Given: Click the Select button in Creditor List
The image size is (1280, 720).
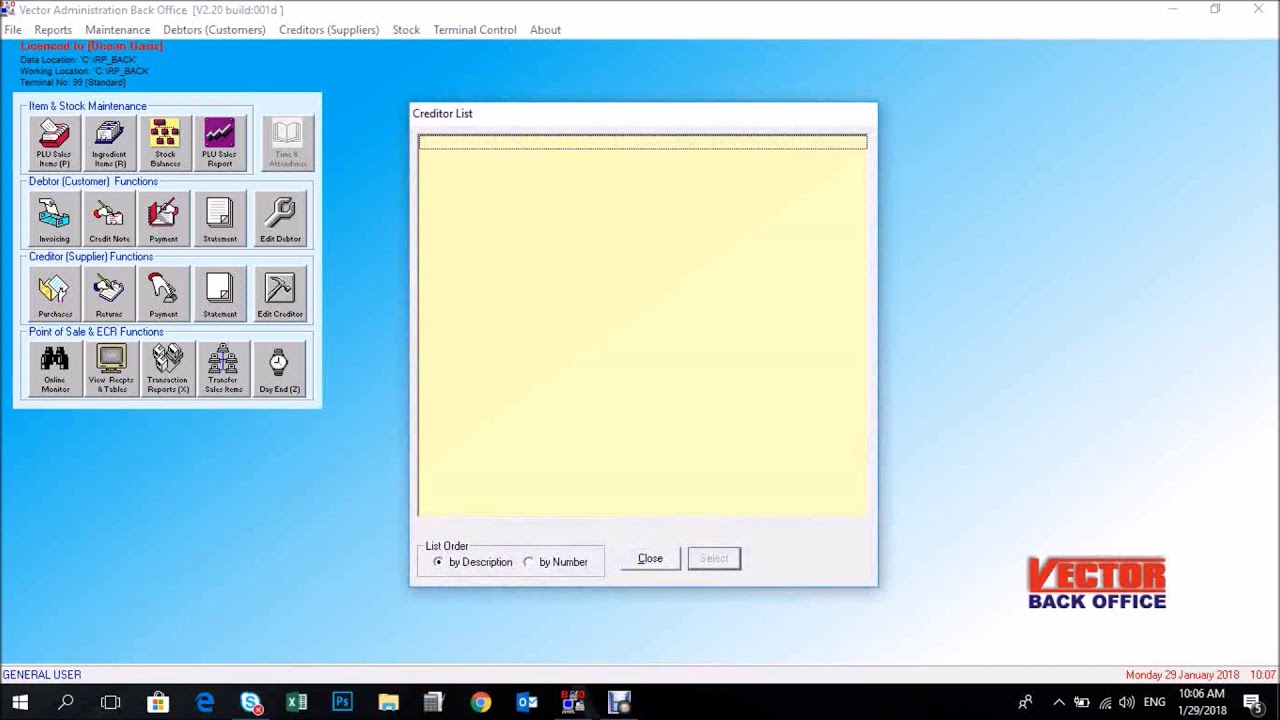Looking at the screenshot, I should (714, 559).
